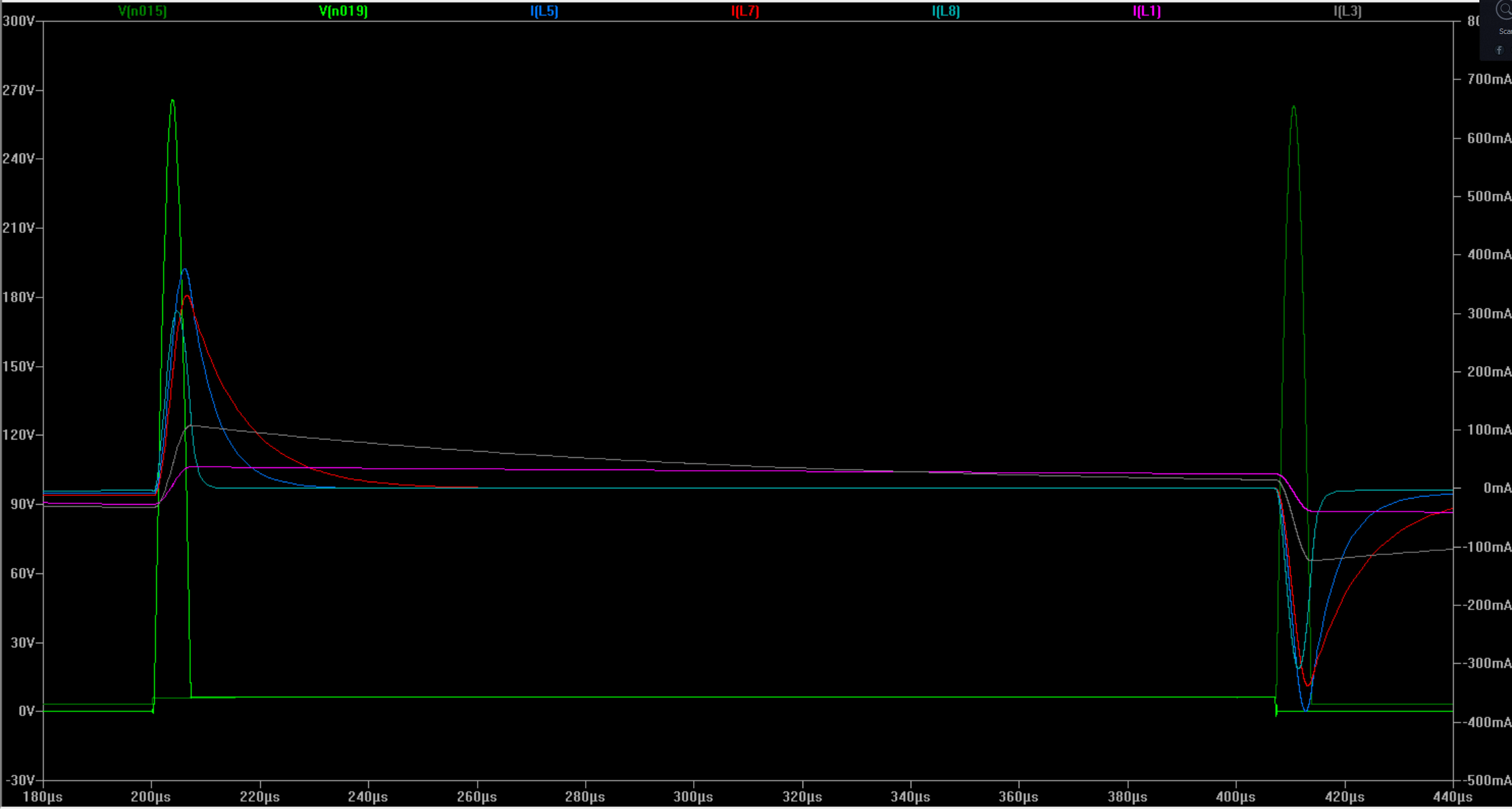Screen dimensions: 1512x809
Task: Click the Facebook share icon
Action: point(1499,50)
